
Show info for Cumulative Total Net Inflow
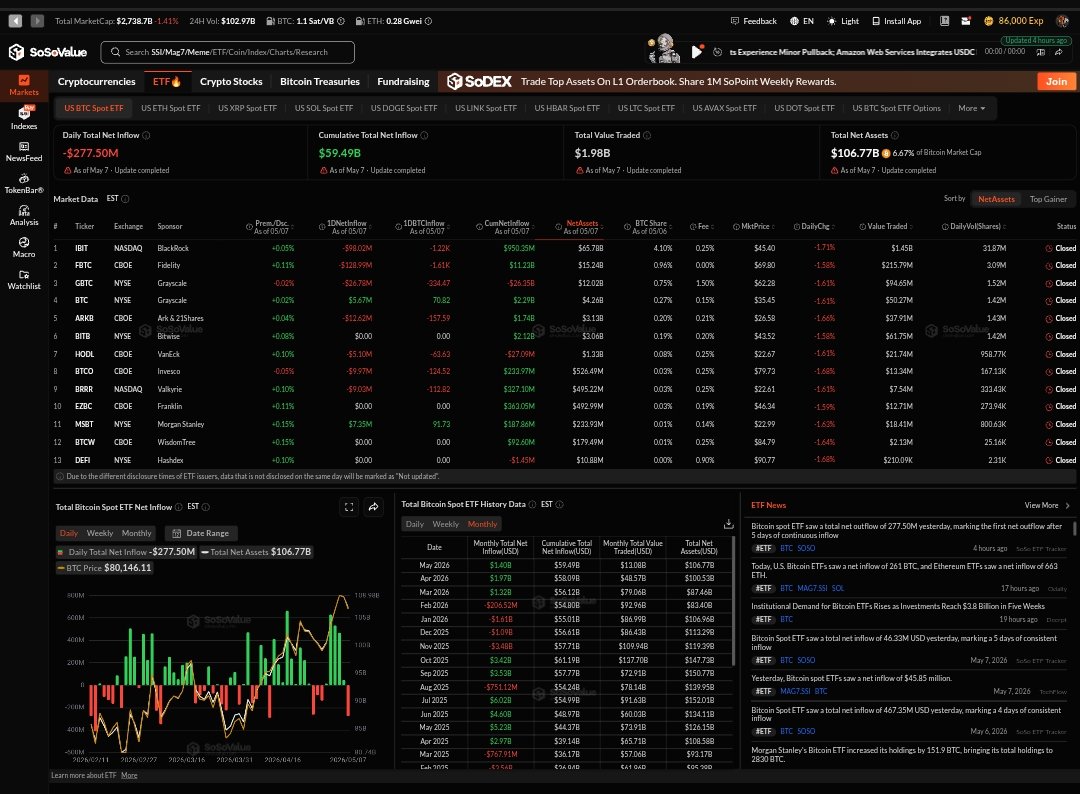pyautogui.click(x=424, y=136)
